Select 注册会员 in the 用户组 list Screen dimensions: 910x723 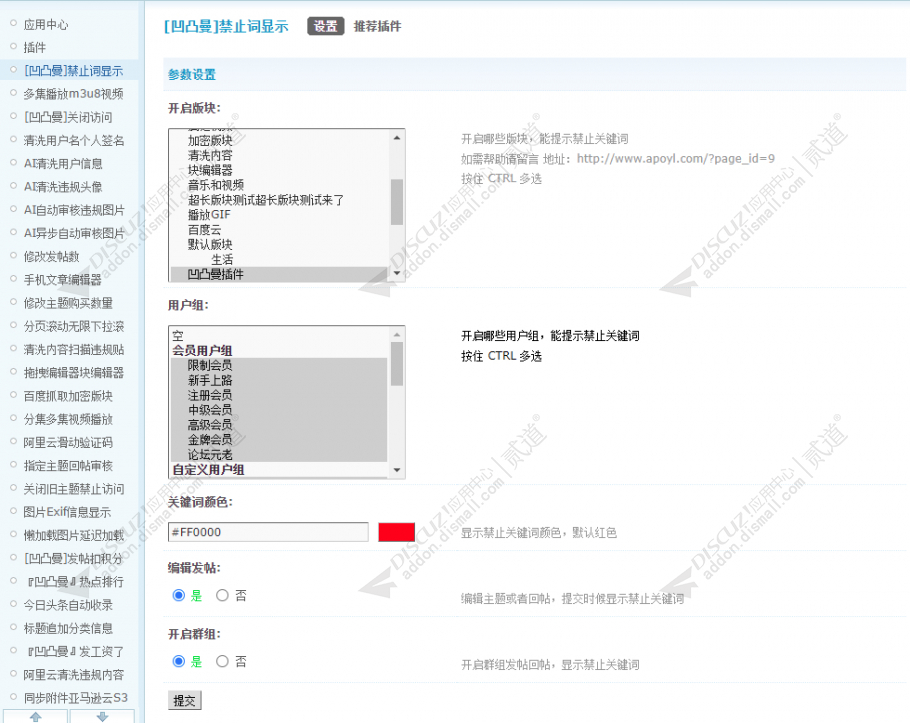(x=279, y=395)
